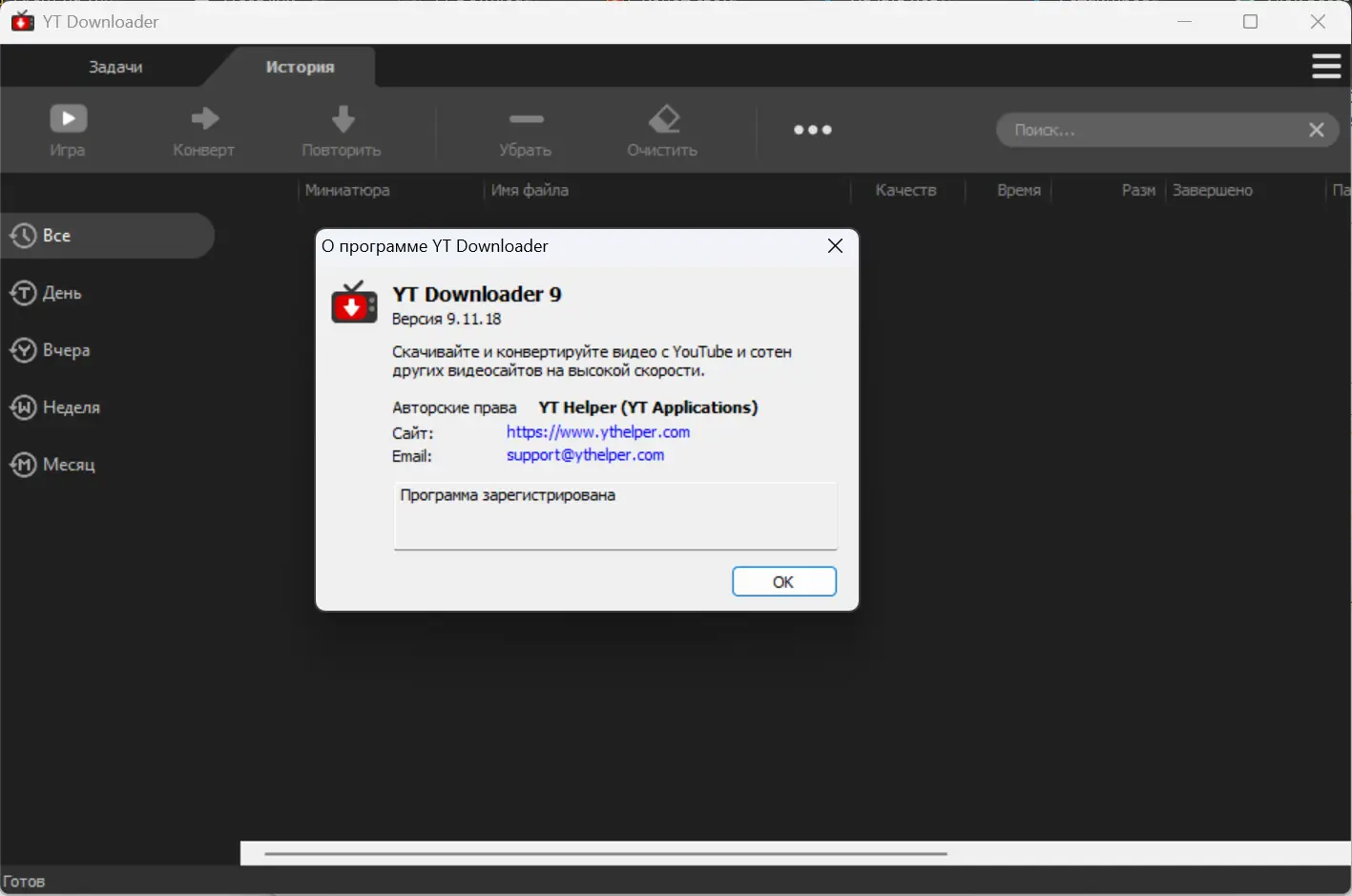Switch to the История tab
The width and height of the screenshot is (1352, 896).
300,67
